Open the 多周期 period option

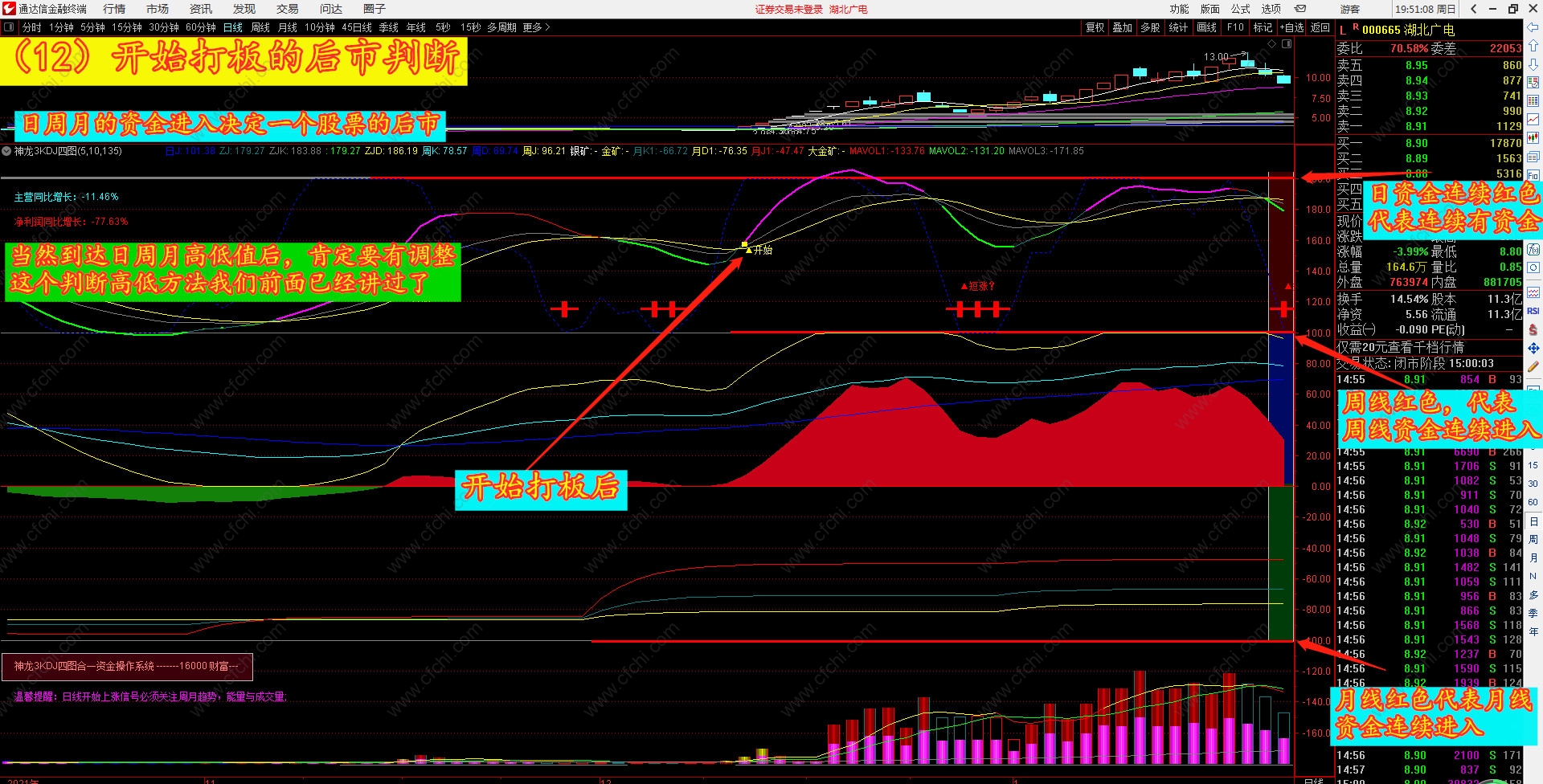point(501,27)
